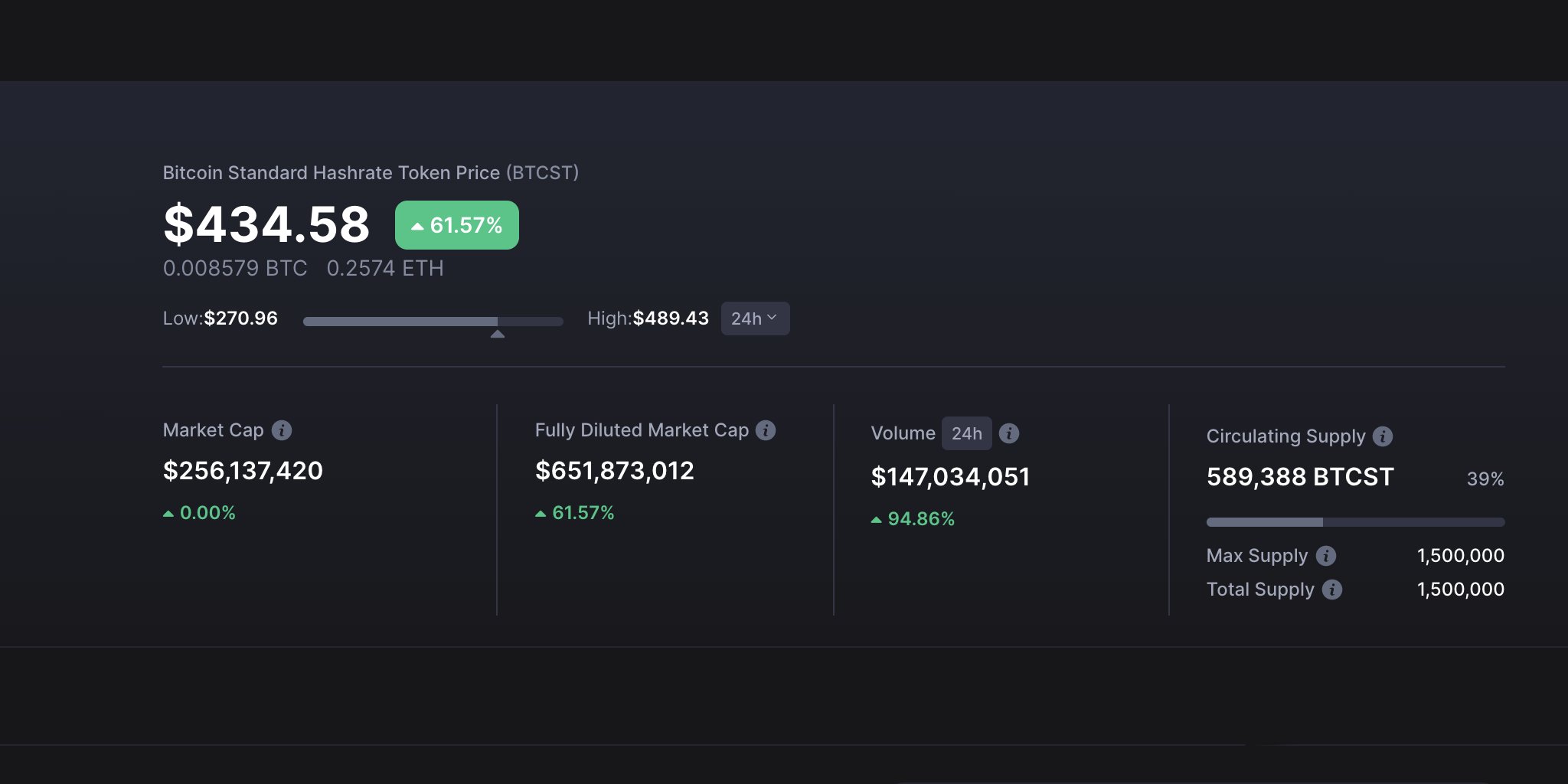Image resolution: width=1568 pixels, height=784 pixels.
Task: Click the $147,034,051 volume value
Action: 950,477
